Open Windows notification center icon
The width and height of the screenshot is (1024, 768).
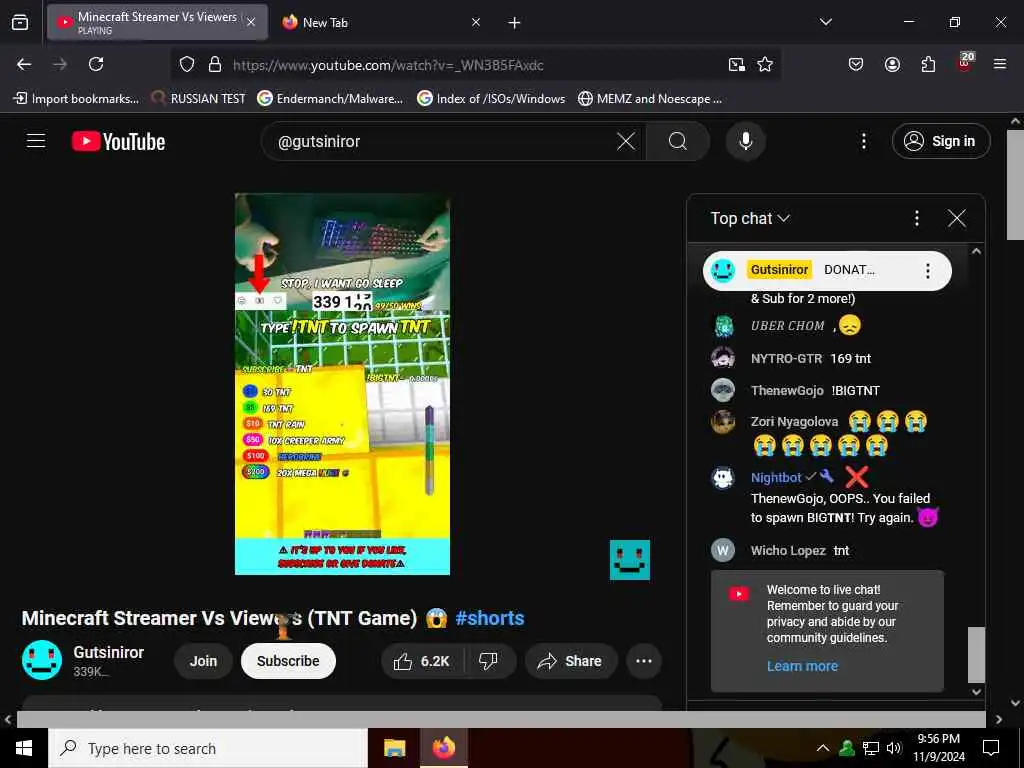(x=991, y=748)
